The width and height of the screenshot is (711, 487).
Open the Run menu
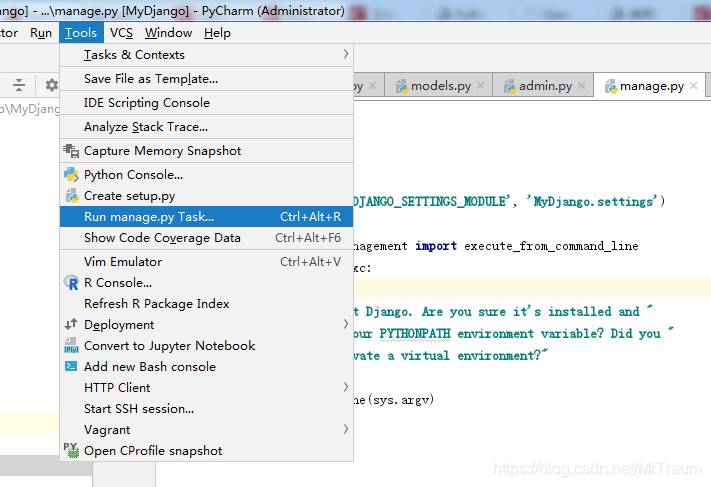(41, 33)
